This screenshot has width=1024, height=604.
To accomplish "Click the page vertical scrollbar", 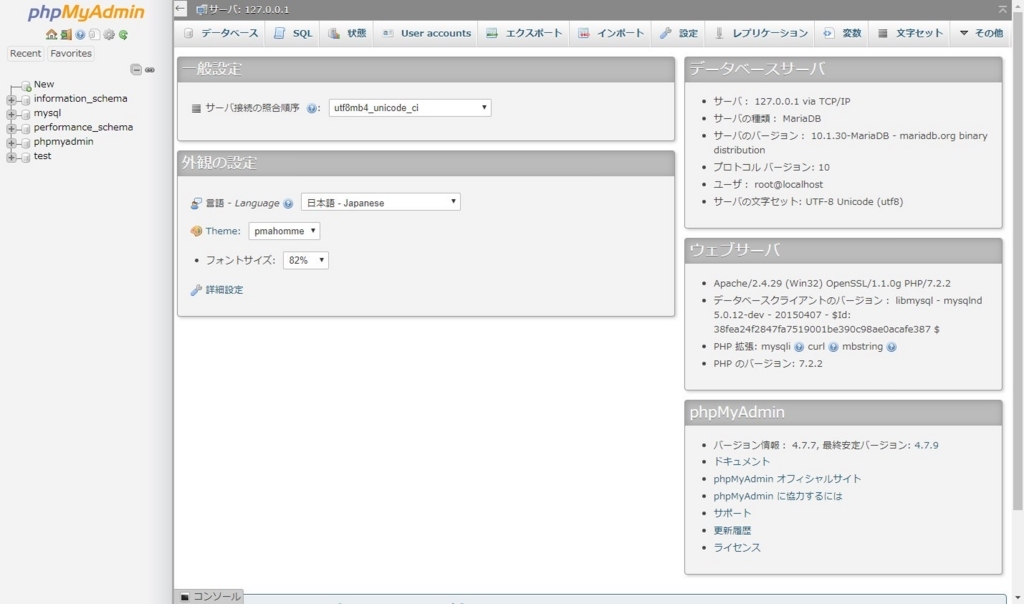I will coord(1017,261).
